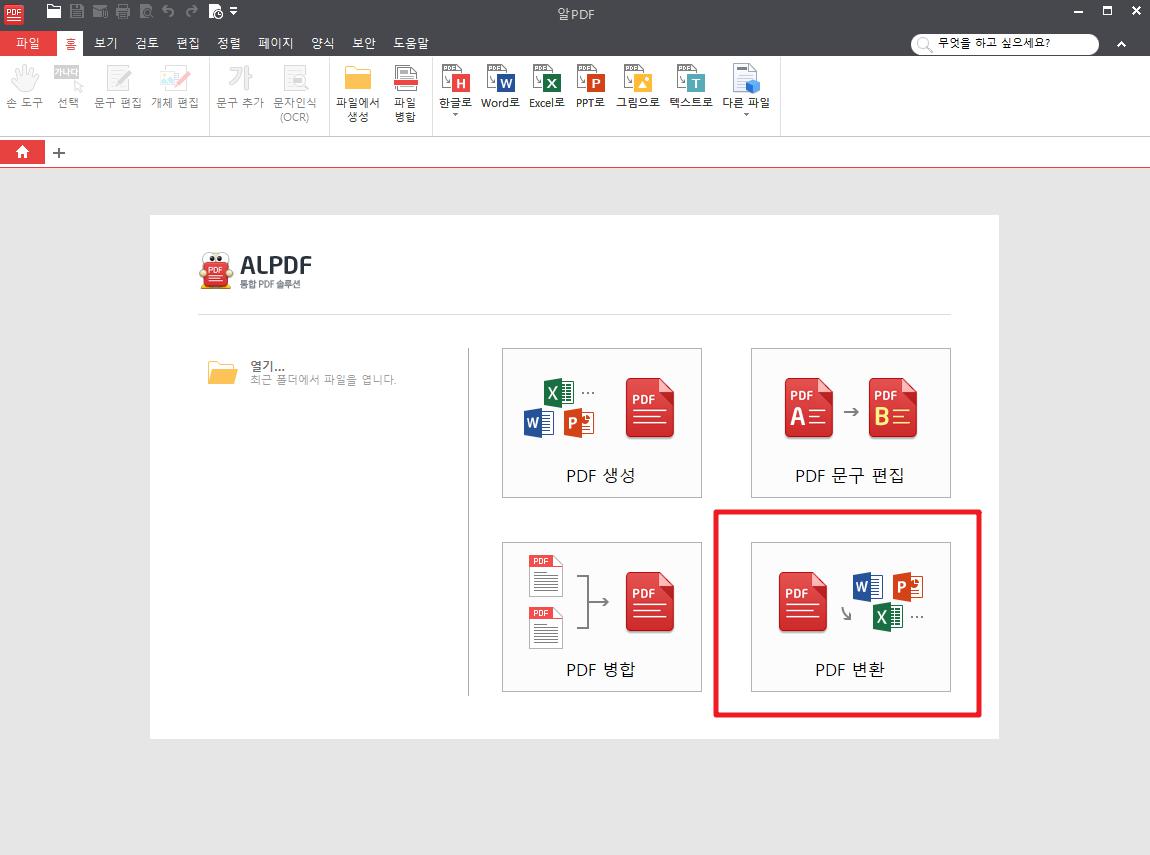Click the Undo arrow icon

click(168, 11)
